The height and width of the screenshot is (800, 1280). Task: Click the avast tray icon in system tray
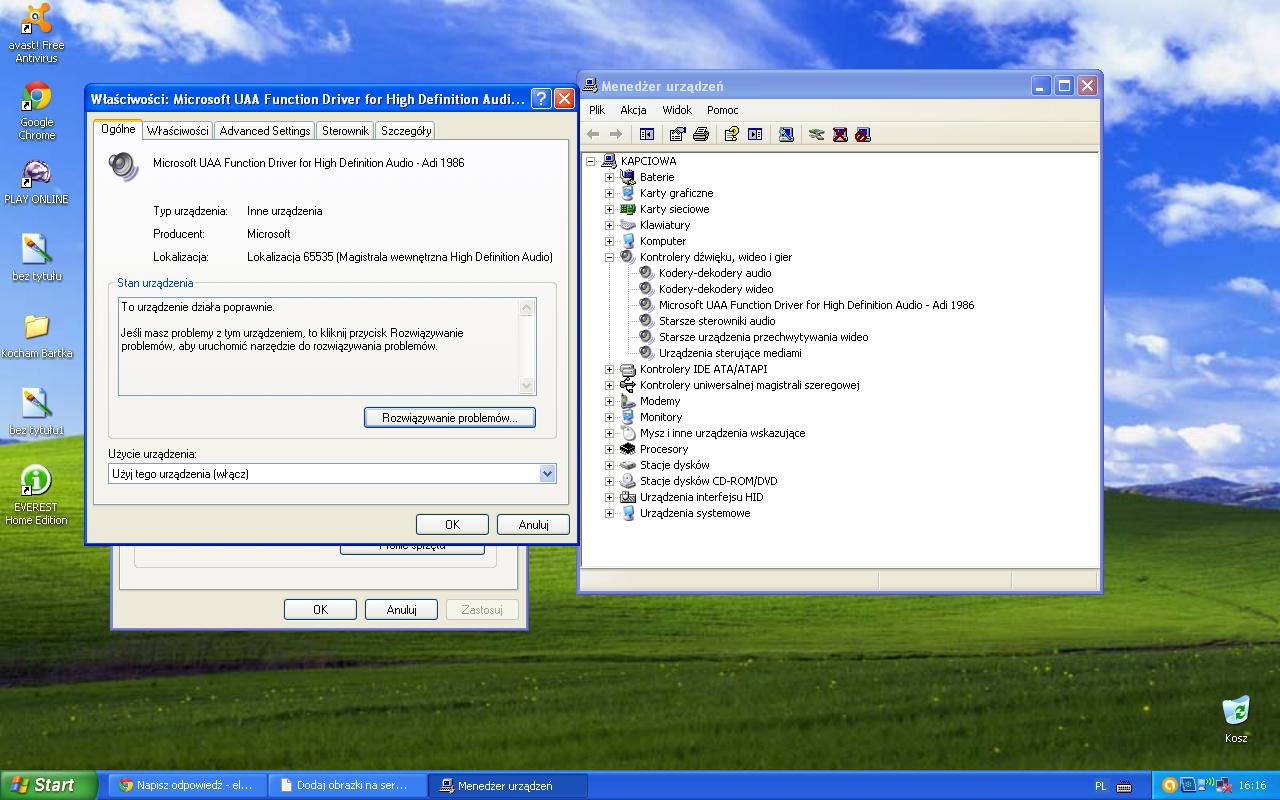(1168, 785)
